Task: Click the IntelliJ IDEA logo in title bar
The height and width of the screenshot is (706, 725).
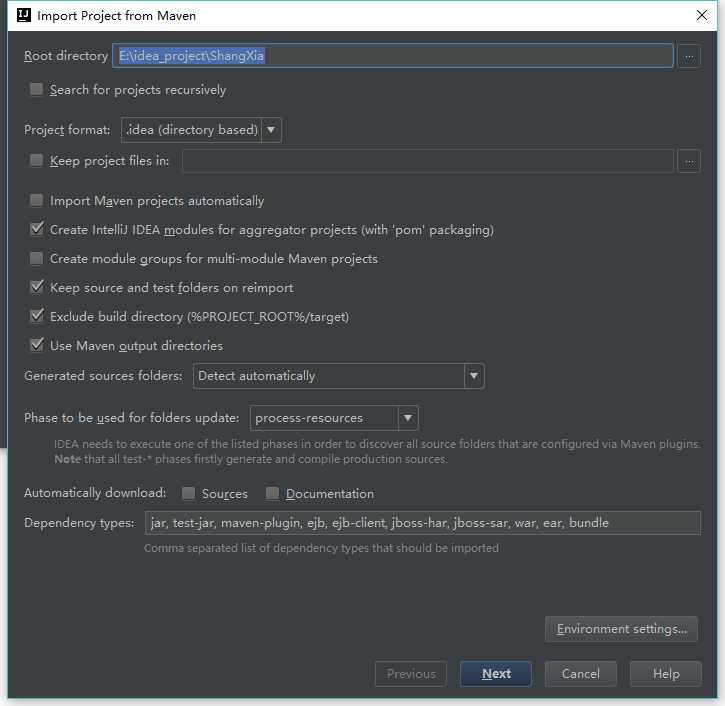Action: click(x=20, y=15)
